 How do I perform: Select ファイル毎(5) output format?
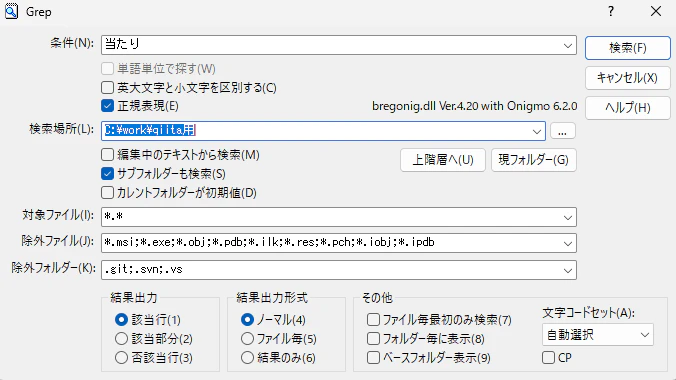247,339
